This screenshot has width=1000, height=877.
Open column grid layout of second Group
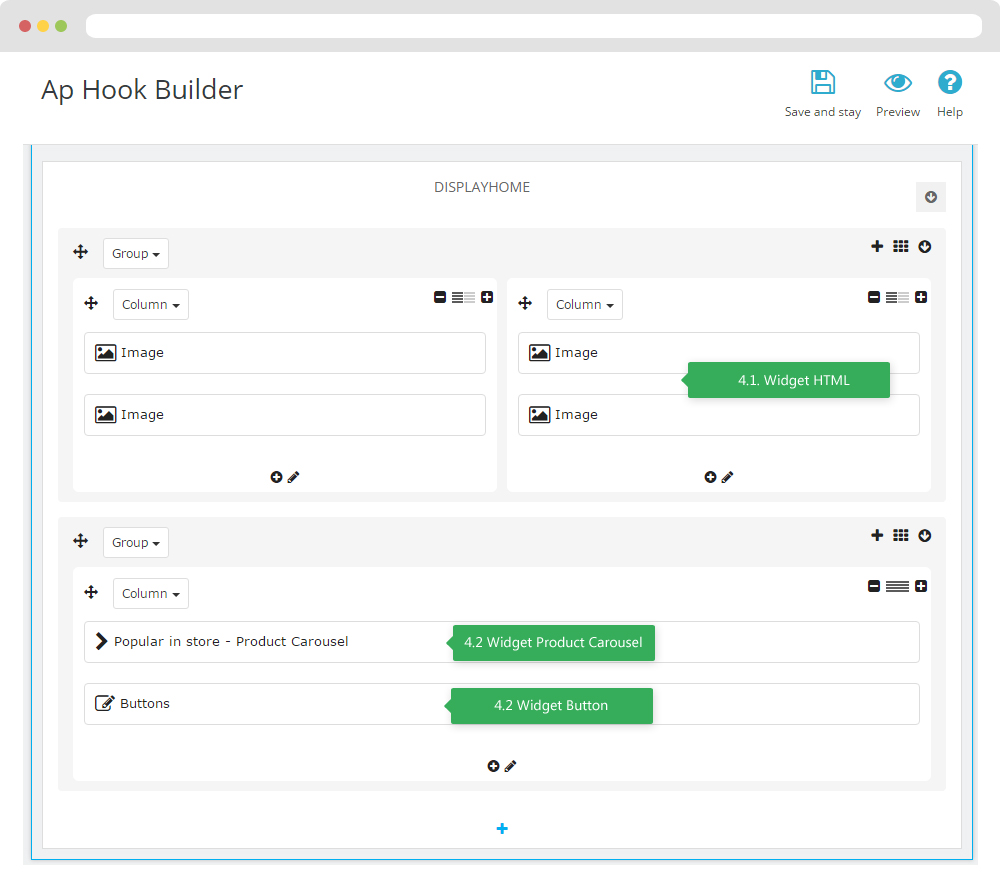901,535
